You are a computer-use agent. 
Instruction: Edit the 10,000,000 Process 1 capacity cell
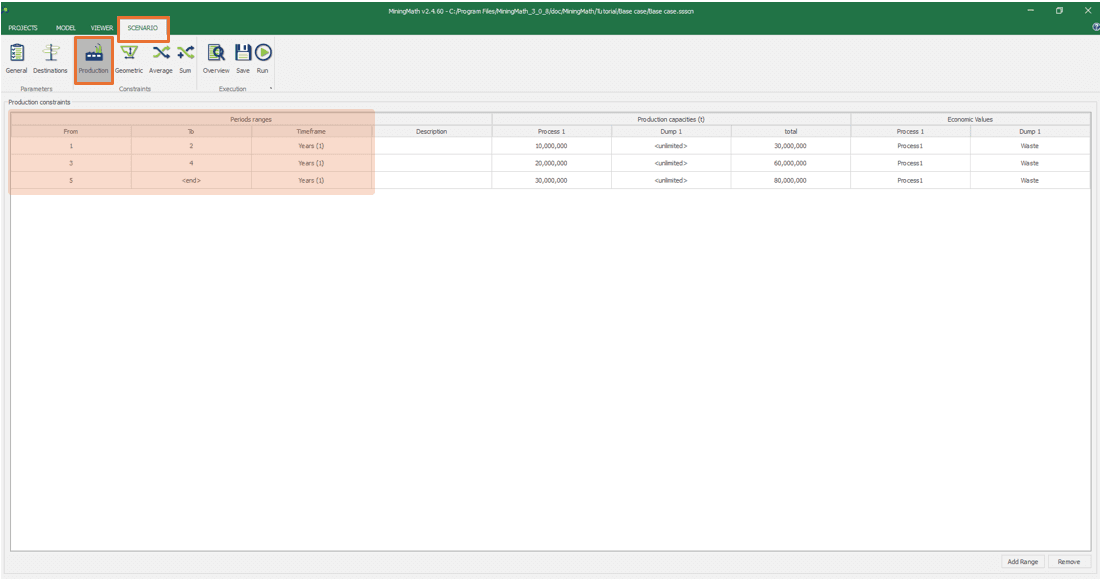tap(553, 146)
